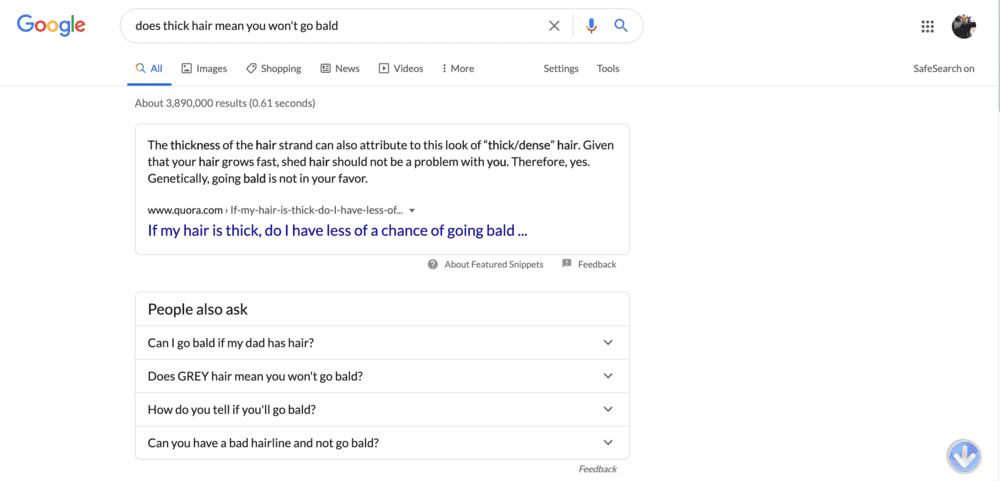Click the question mark icon beside About Featured Snippets
Viewport: 1000px width, 481px height.
432,264
